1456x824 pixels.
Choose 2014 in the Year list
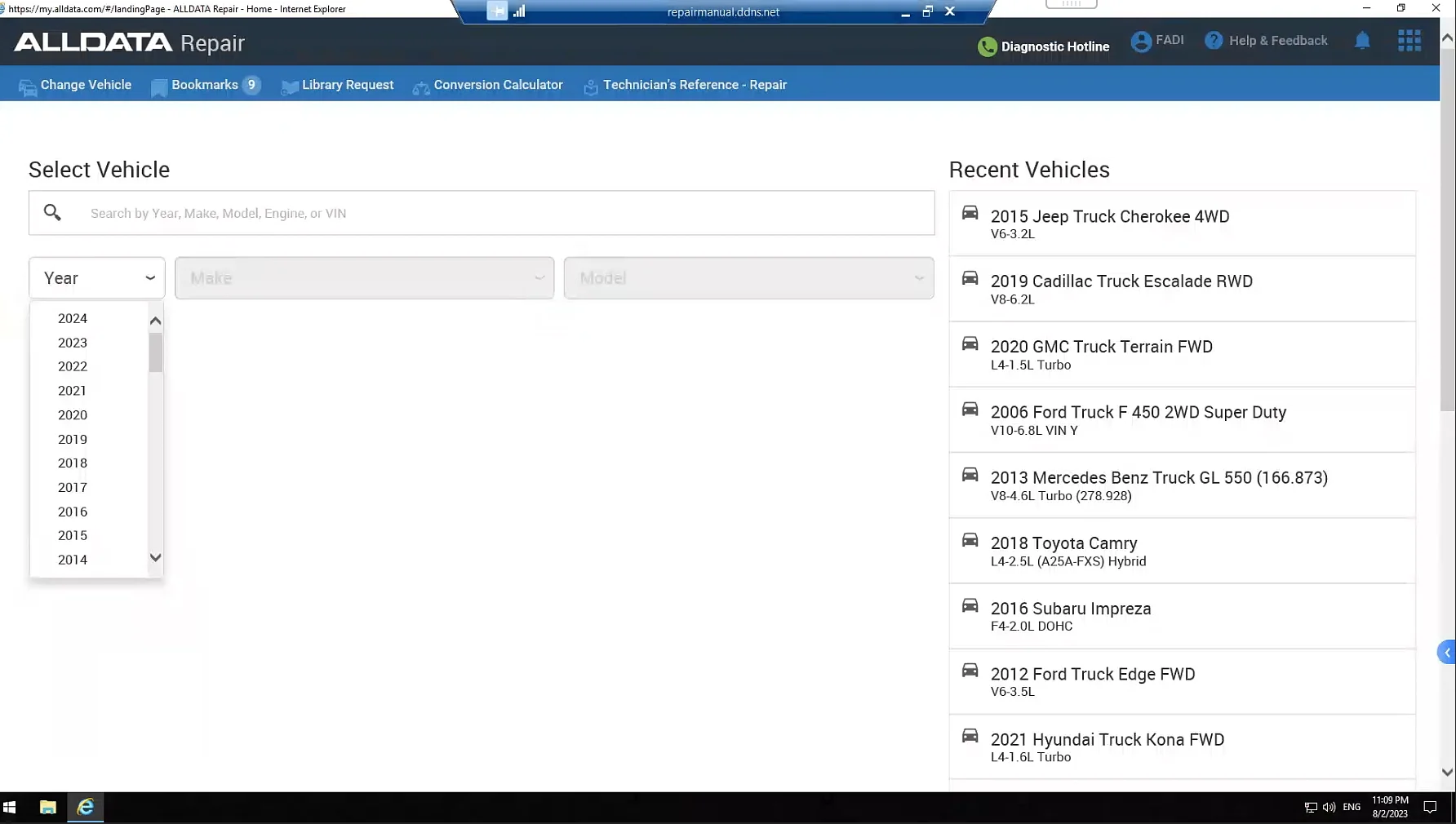(x=73, y=560)
